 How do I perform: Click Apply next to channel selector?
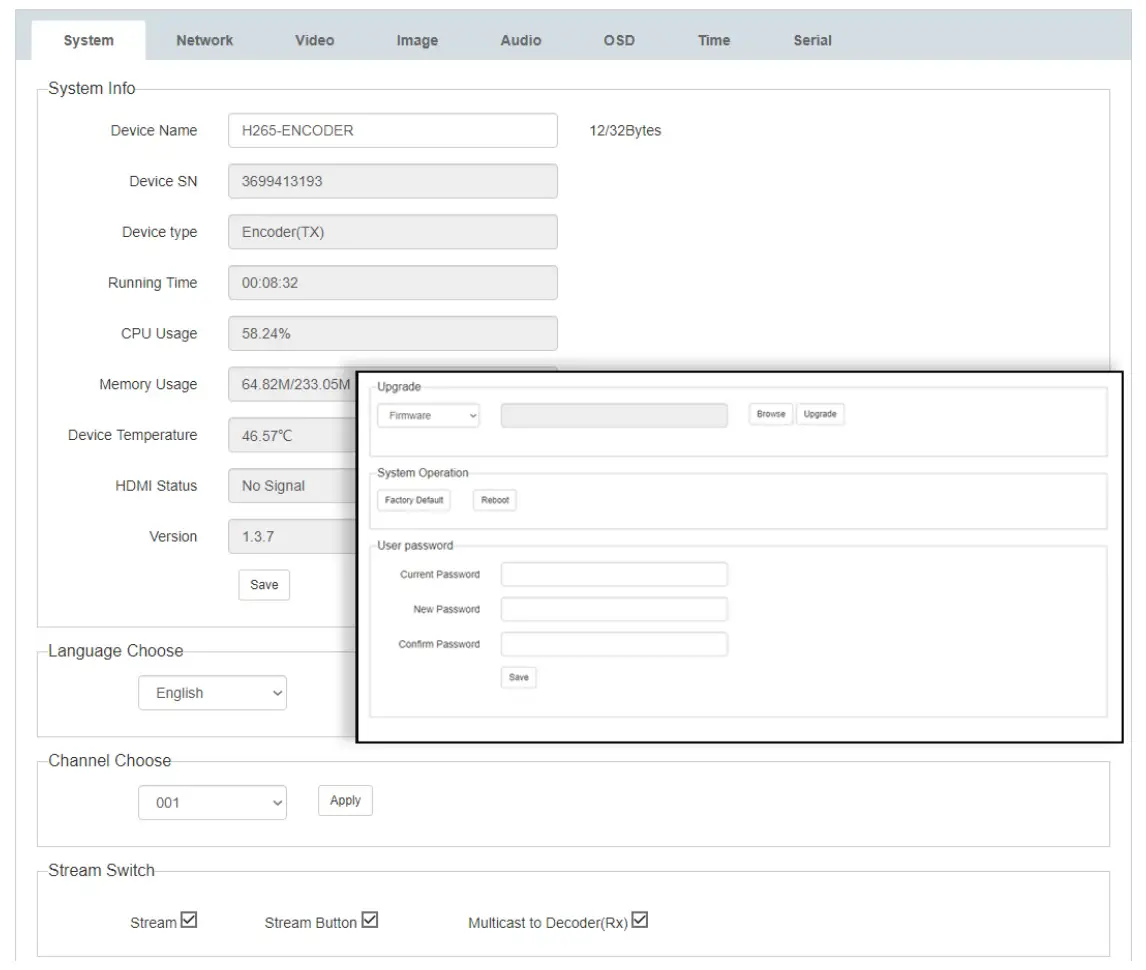pyautogui.click(x=345, y=801)
